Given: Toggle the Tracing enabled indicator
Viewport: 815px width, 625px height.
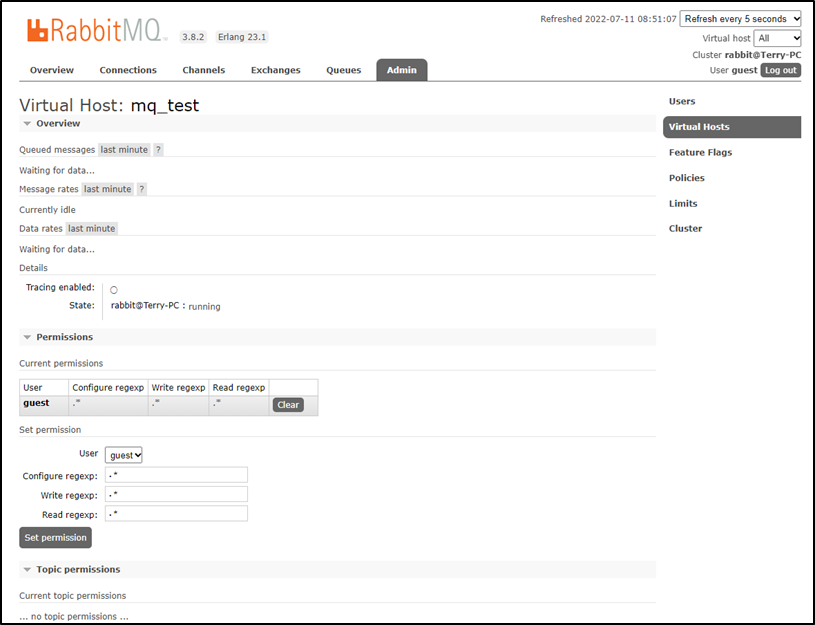Looking at the screenshot, I should point(114,290).
